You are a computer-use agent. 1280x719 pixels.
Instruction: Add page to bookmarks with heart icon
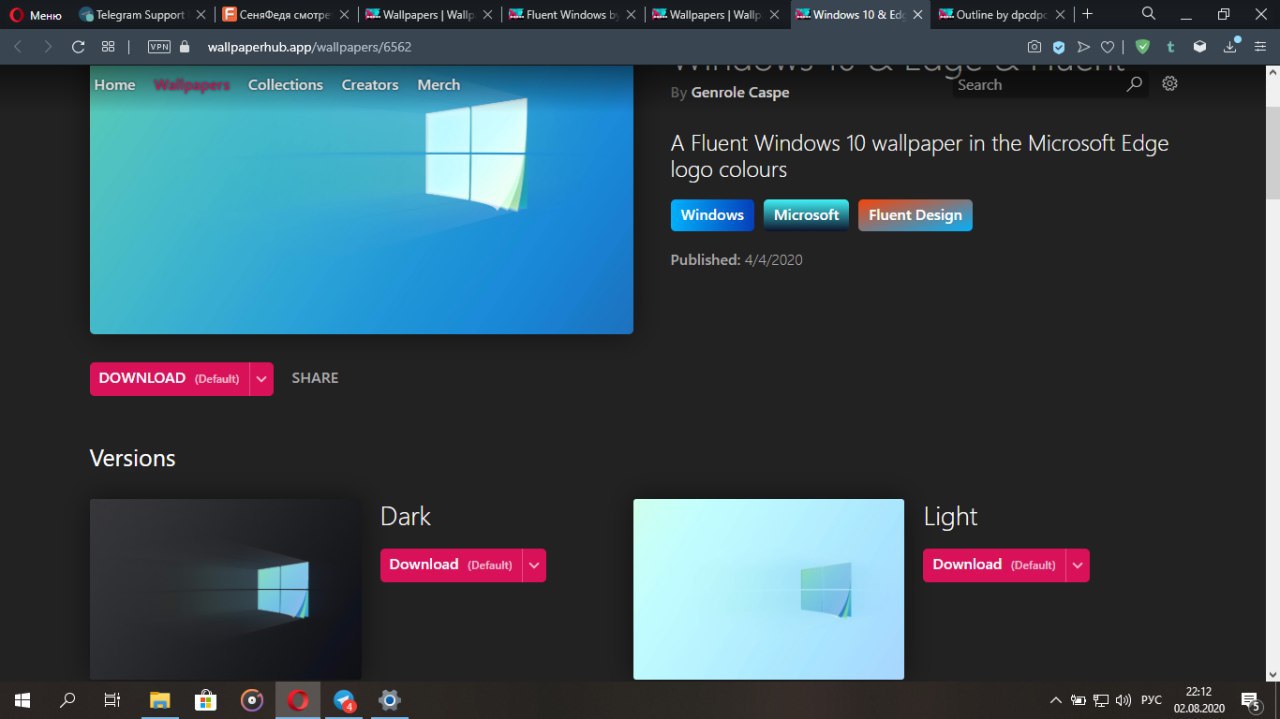pos(1107,47)
